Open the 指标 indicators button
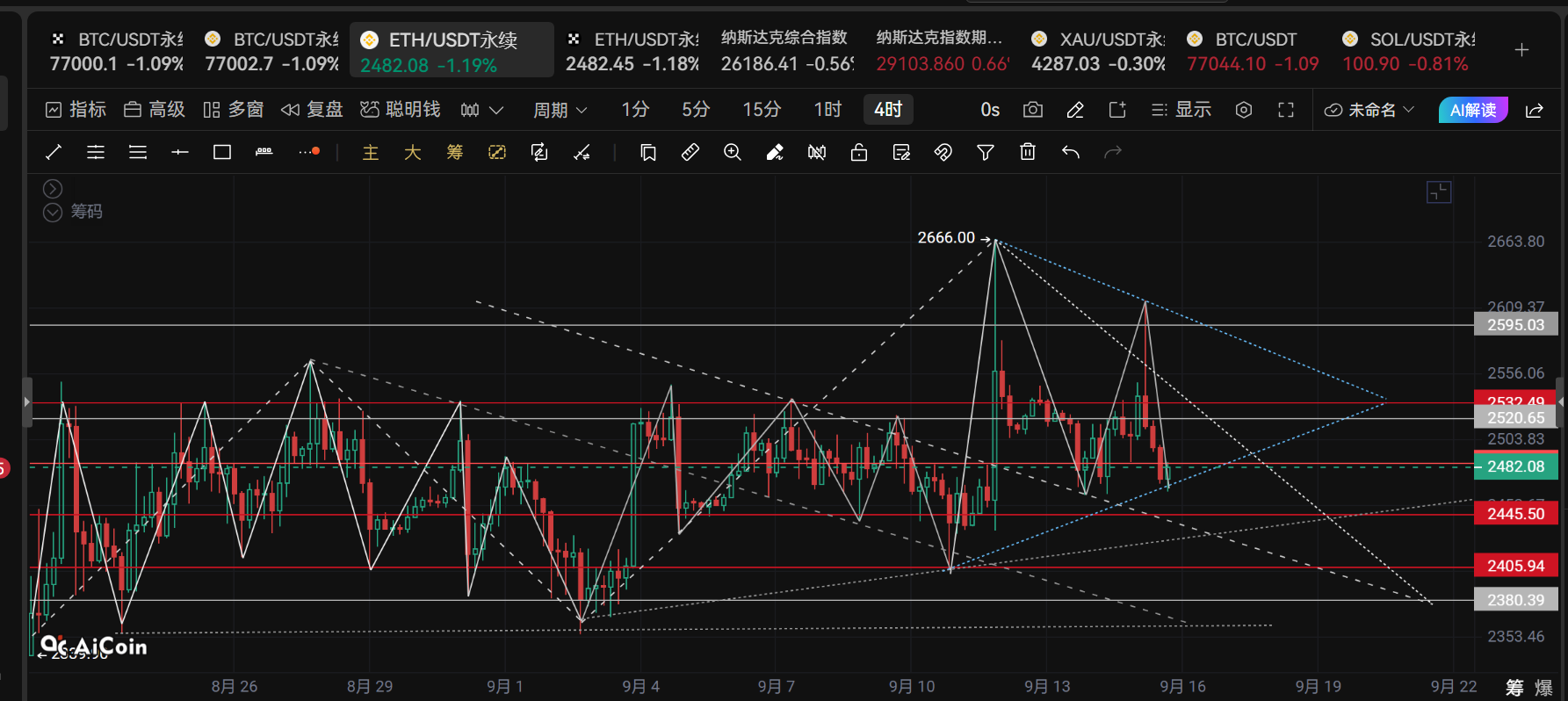Viewport: 1568px width, 701px height. (76, 110)
